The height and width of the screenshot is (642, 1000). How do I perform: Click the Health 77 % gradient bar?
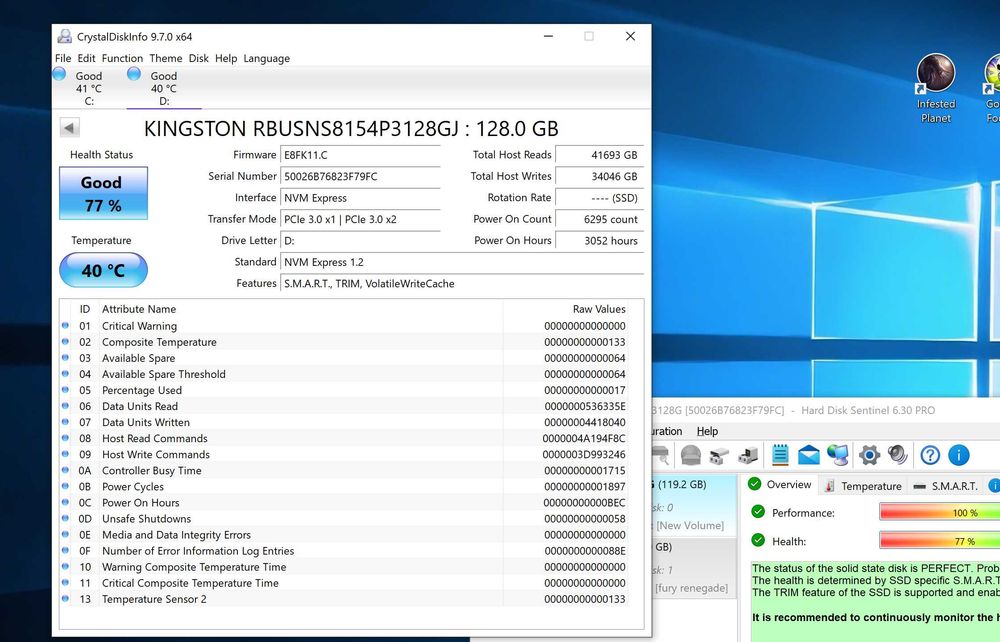pos(939,541)
